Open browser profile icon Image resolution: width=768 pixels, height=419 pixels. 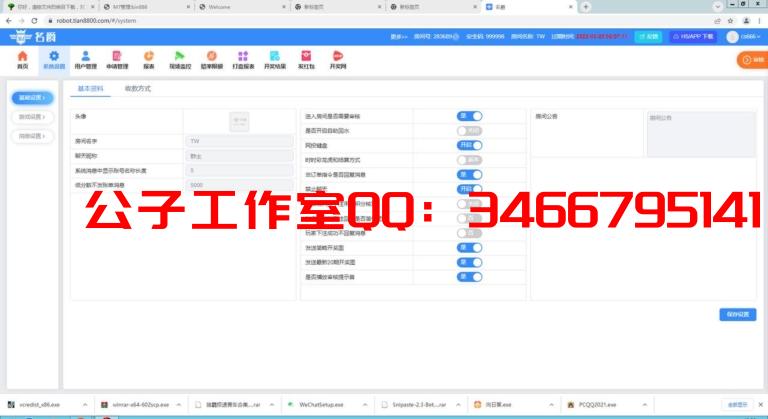pos(746,21)
